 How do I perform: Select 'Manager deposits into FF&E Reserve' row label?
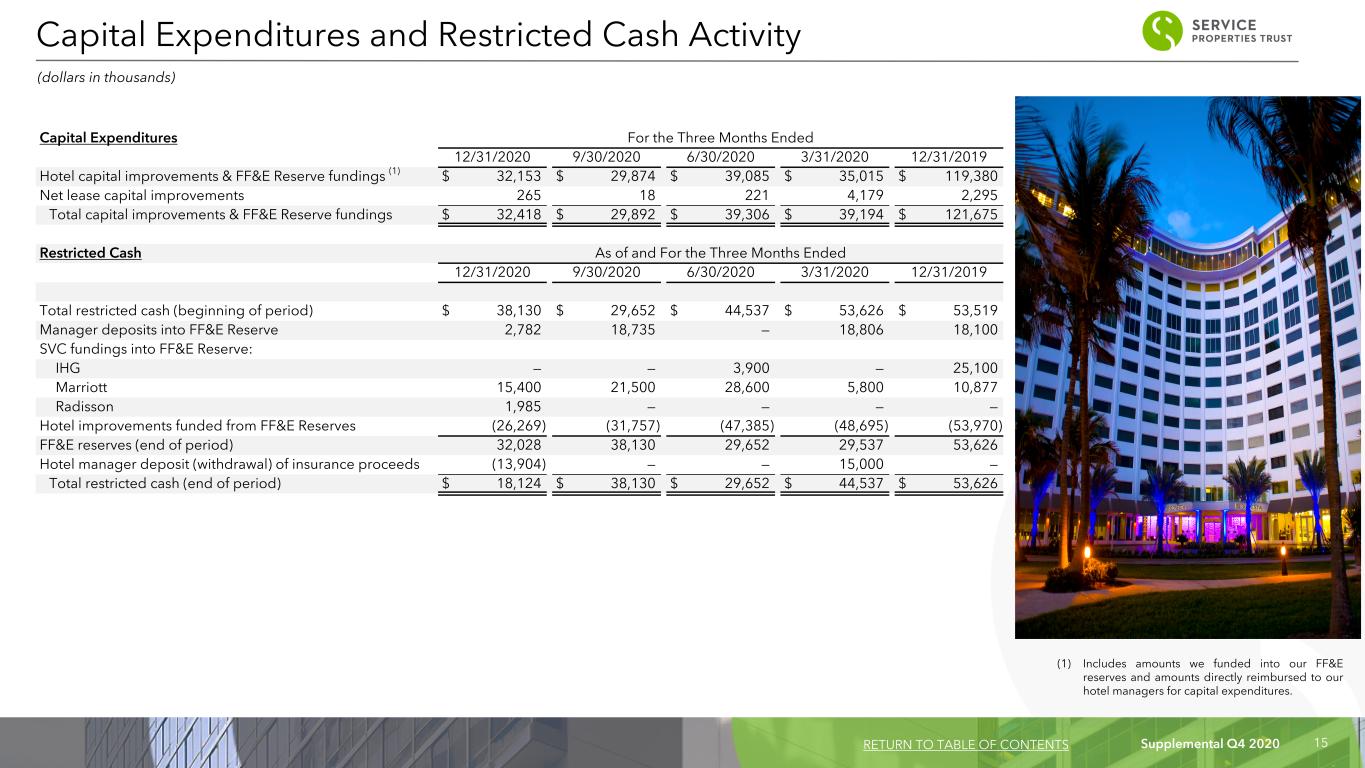click(158, 329)
